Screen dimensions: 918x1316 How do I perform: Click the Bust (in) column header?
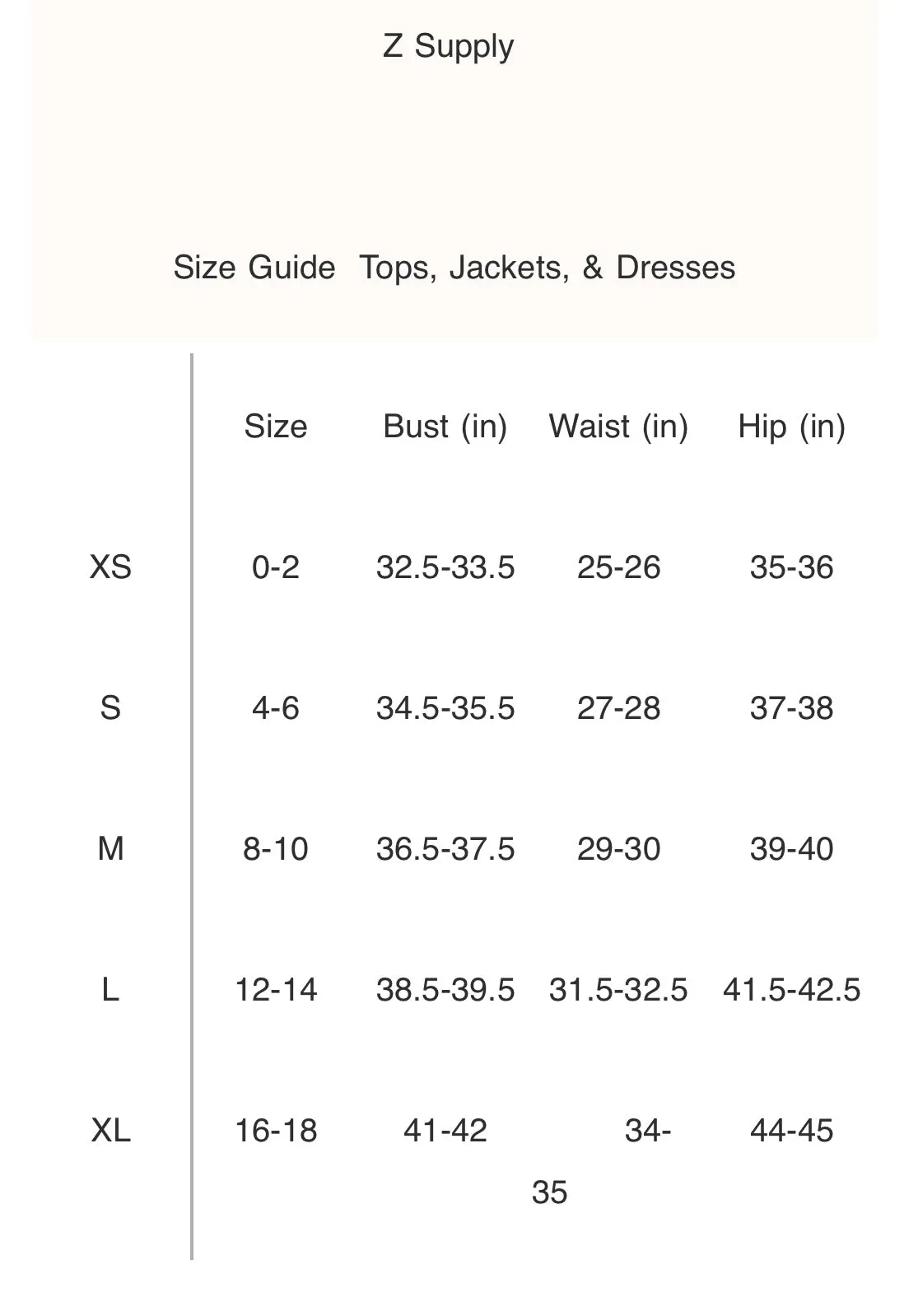[x=445, y=427]
